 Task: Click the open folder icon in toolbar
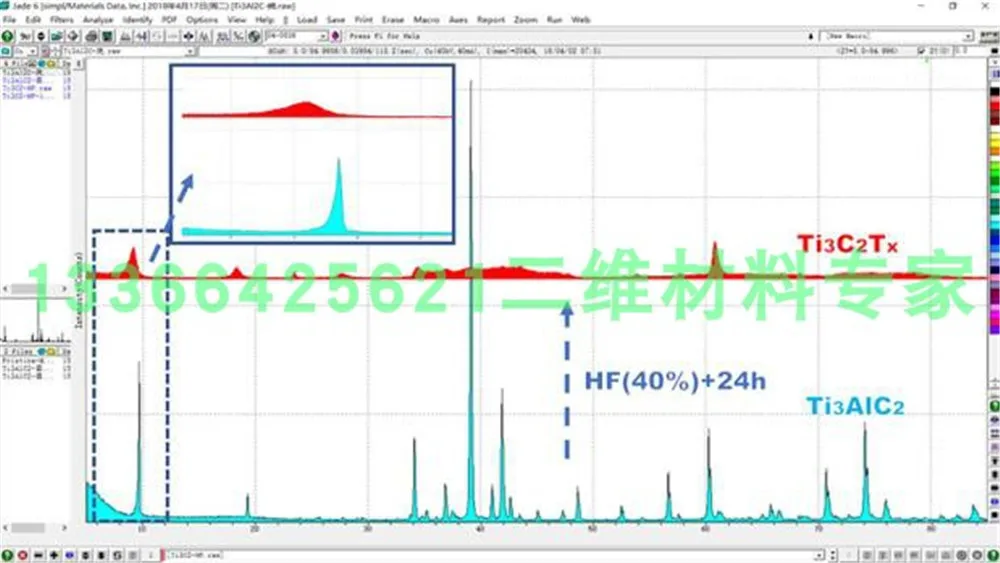pos(57,36)
